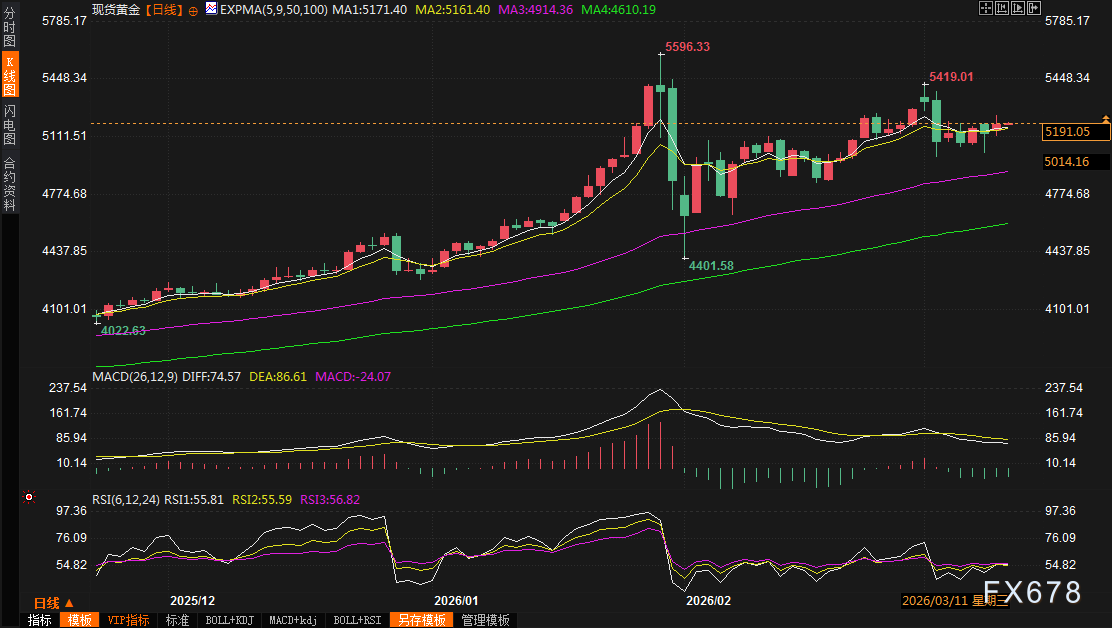
Task: Open the EXPMA indicator chart icon
Action: (211, 9)
